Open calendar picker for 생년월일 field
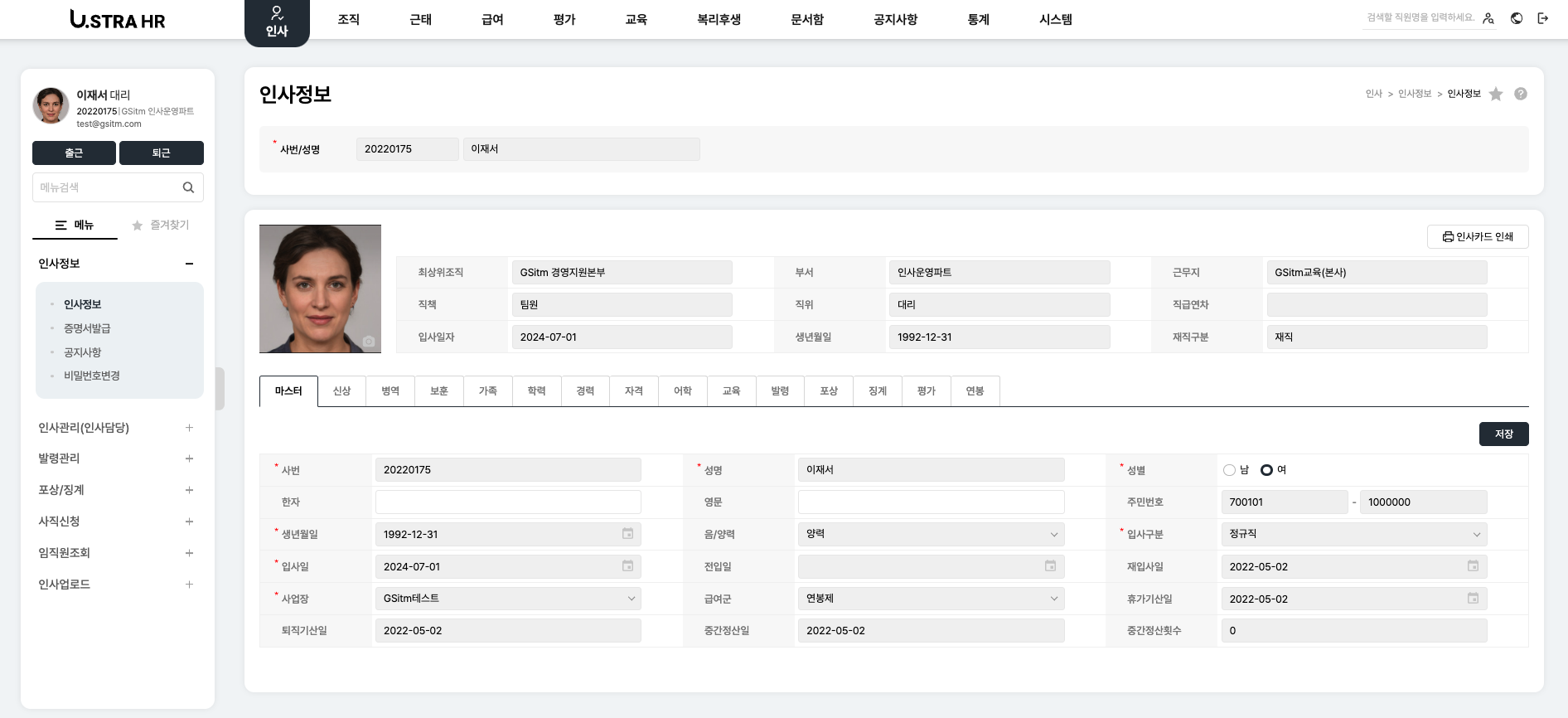The height and width of the screenshot is (718, 1568). pyautogui.click(x=628, y=534)
